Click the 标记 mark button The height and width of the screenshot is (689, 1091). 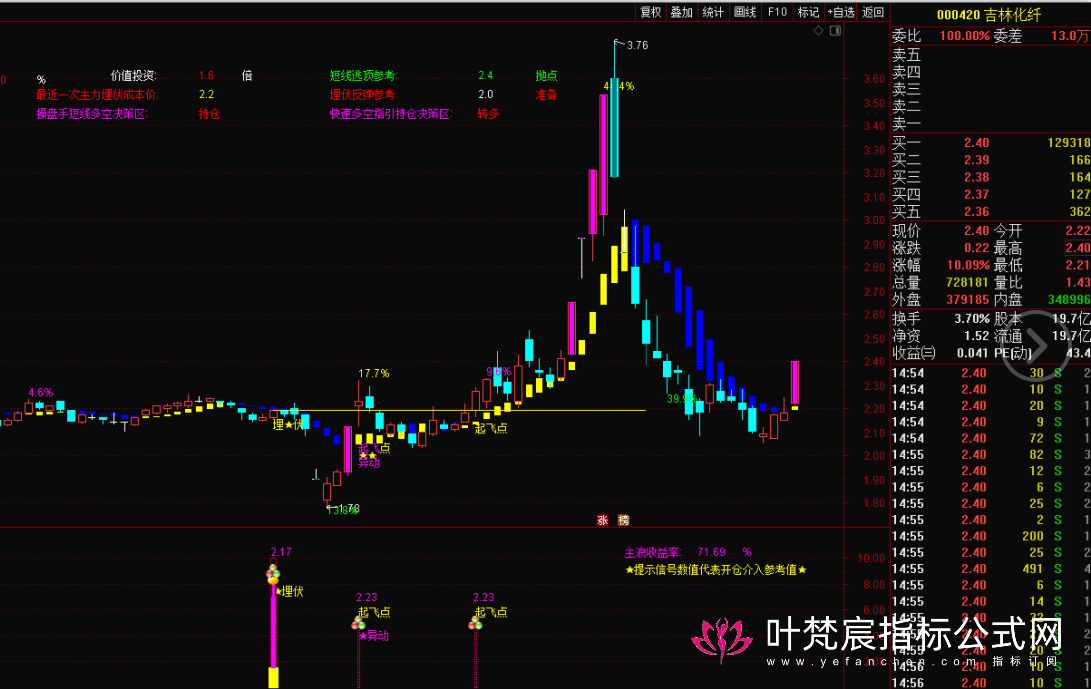809,12
